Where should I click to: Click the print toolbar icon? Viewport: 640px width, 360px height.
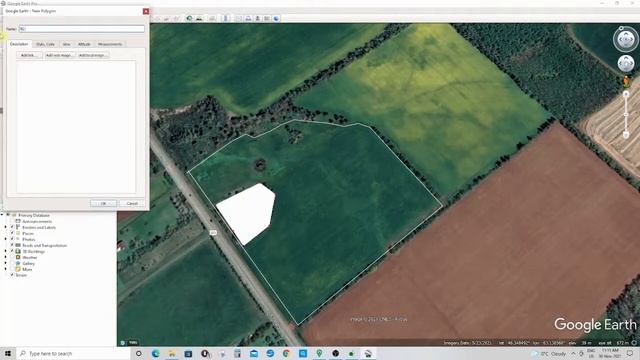pos(248,18)
